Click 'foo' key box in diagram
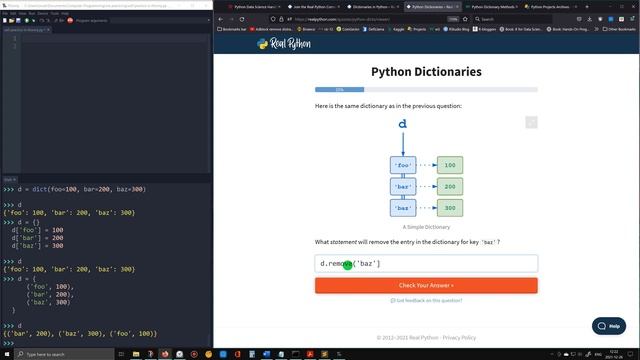 coord(403,165)
